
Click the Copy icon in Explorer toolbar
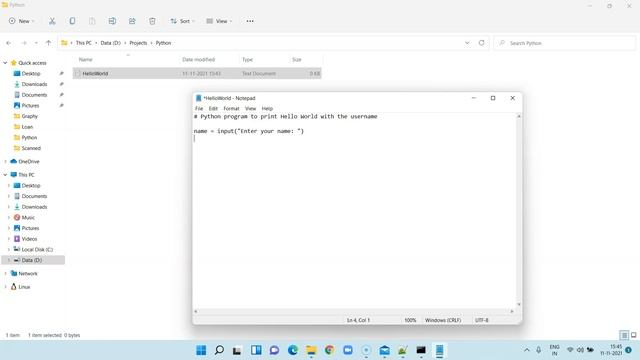pyautogui.click(x=72, y=21)
